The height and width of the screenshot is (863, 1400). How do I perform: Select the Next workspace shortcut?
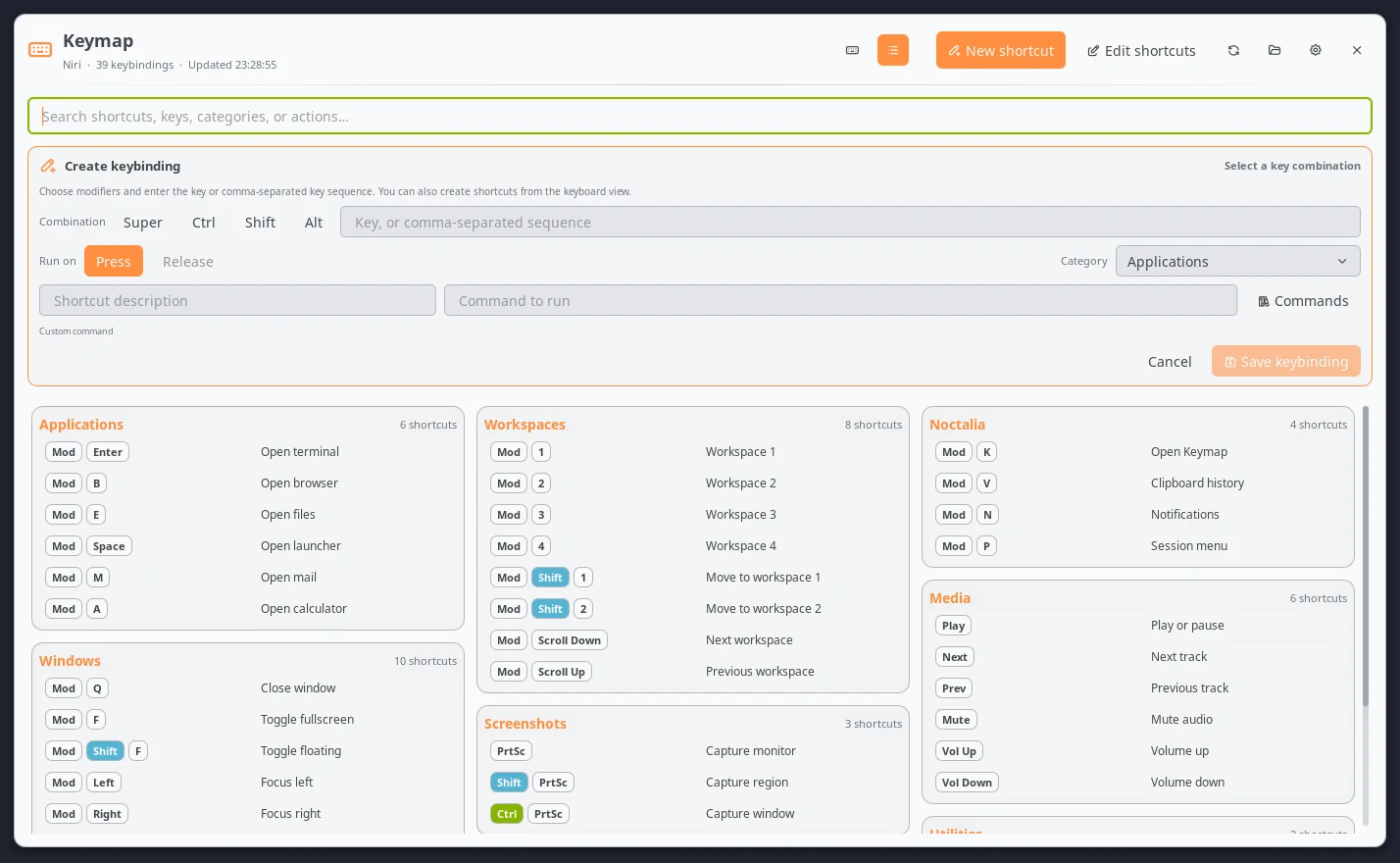pos(693,640)
